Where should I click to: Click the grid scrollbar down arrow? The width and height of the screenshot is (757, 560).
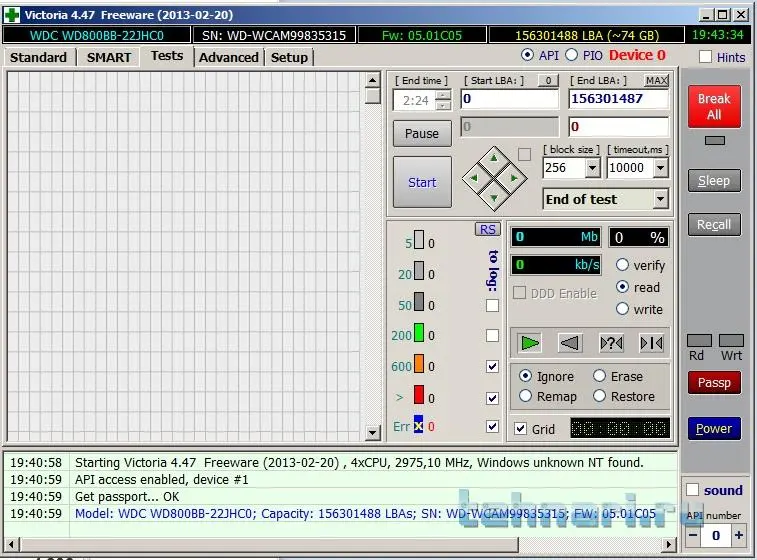(x=372, y=432)
